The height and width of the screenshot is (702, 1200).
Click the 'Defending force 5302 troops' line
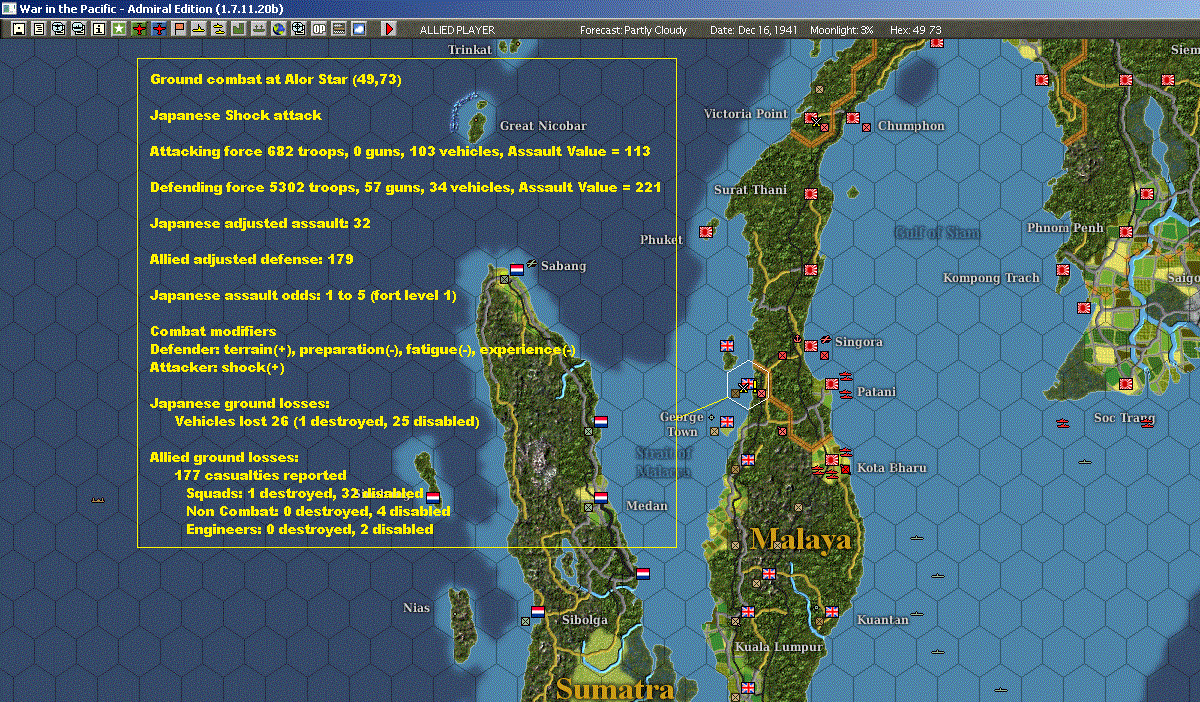coord(405,187)
